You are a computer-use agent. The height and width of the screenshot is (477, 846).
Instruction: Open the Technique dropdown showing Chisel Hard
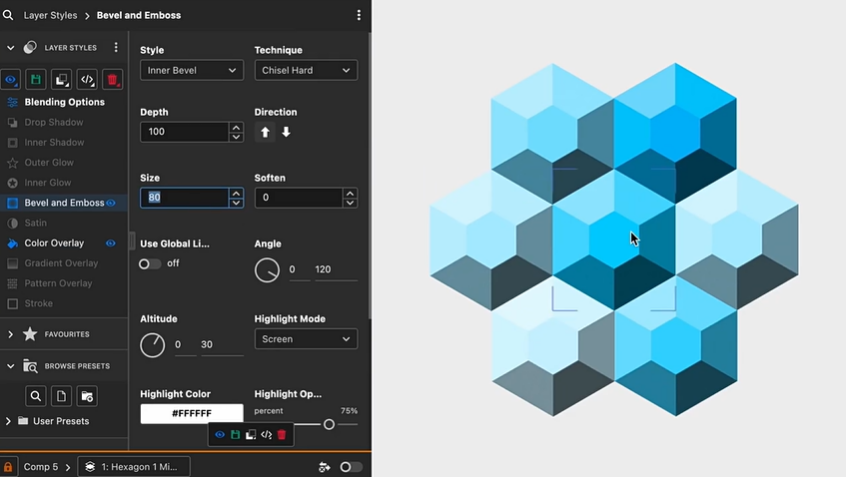[306, 70]
